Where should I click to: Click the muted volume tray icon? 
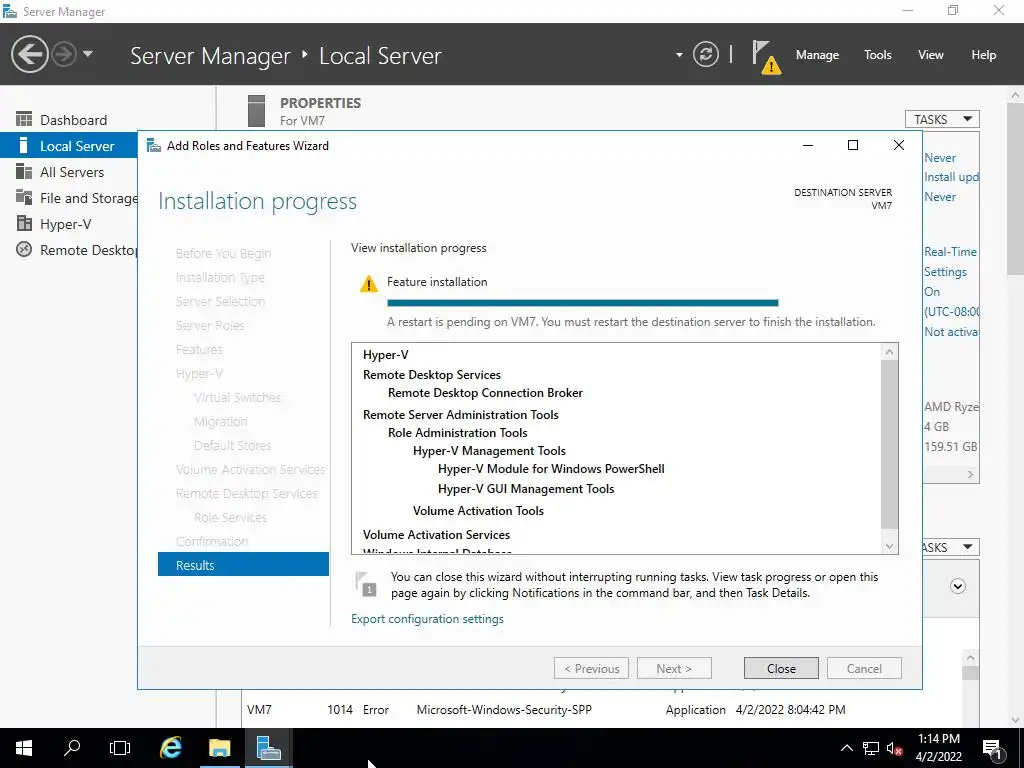[894, 748]
